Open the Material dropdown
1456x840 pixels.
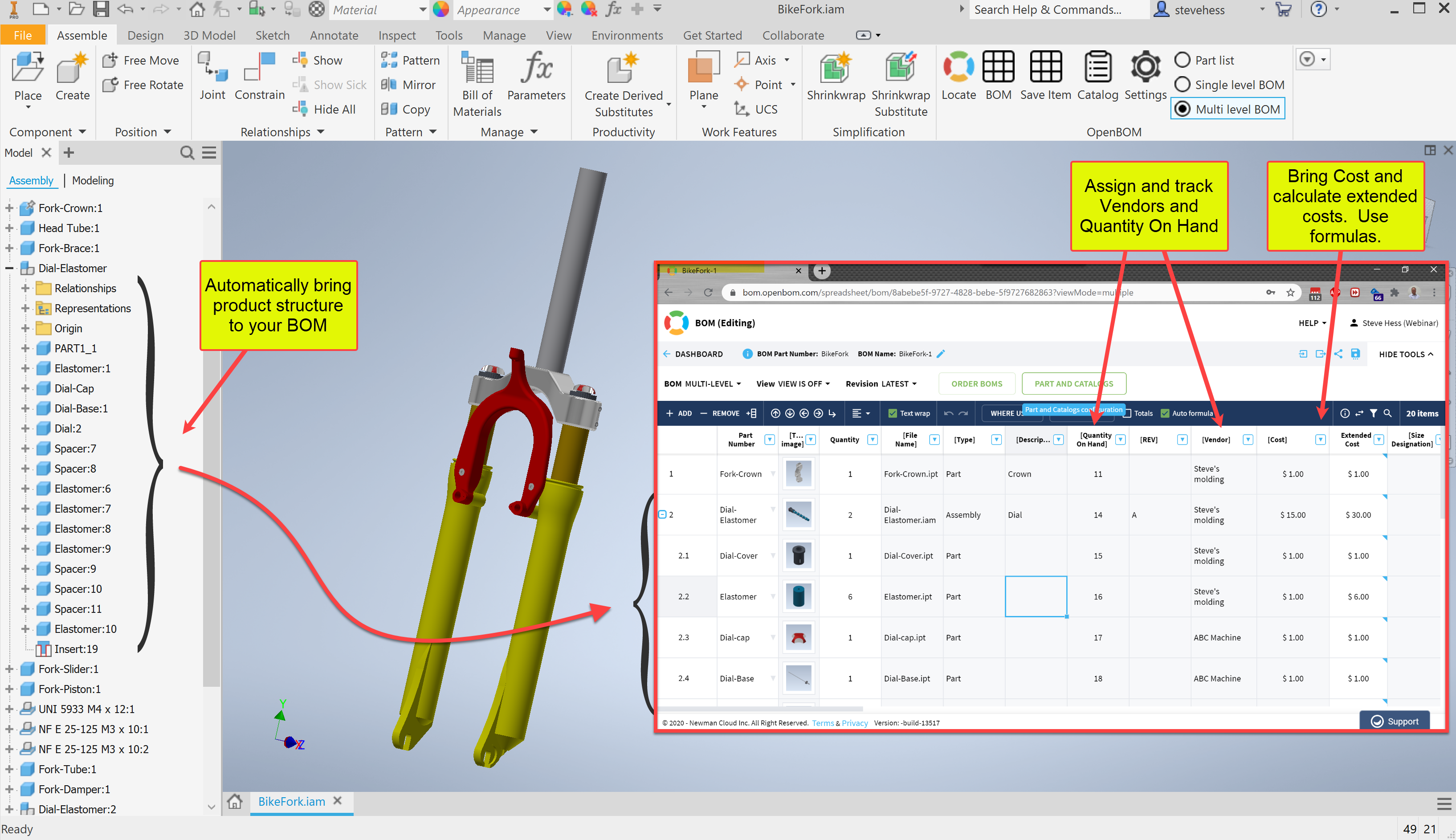[x=422, y=10]
